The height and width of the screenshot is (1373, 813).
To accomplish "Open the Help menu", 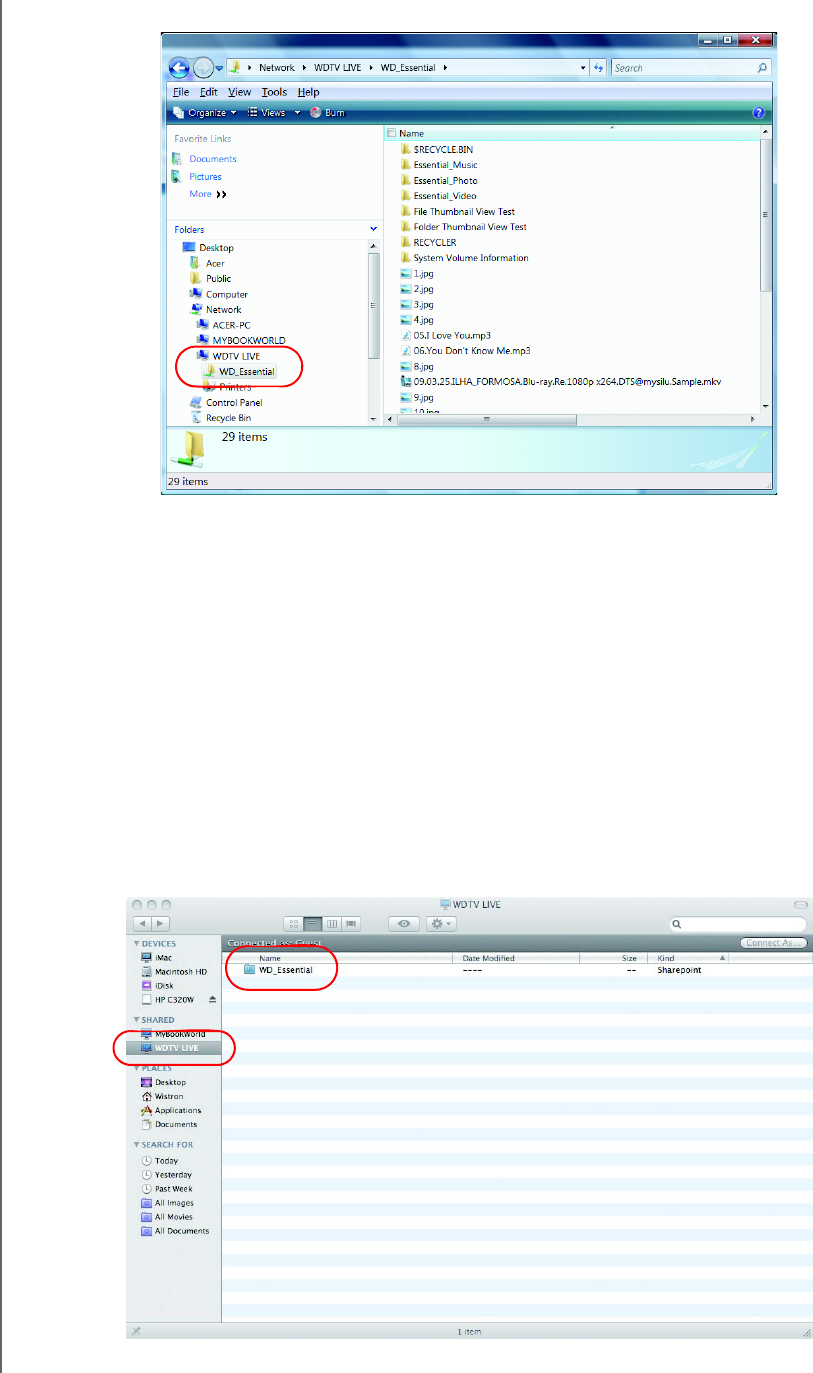I will pos(308,92).
